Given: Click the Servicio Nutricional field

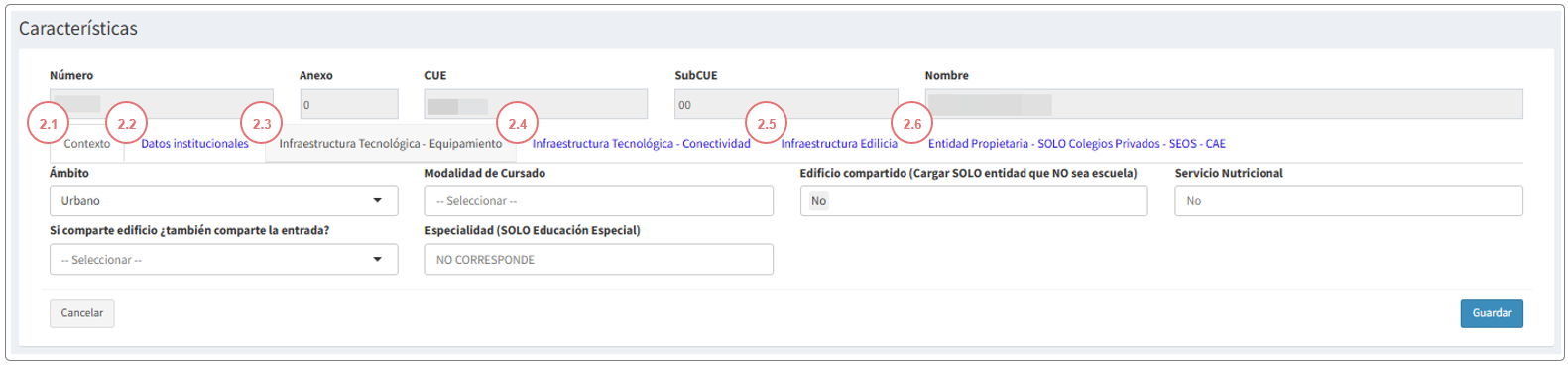Looking at the screenshot, I should 1349,201.
